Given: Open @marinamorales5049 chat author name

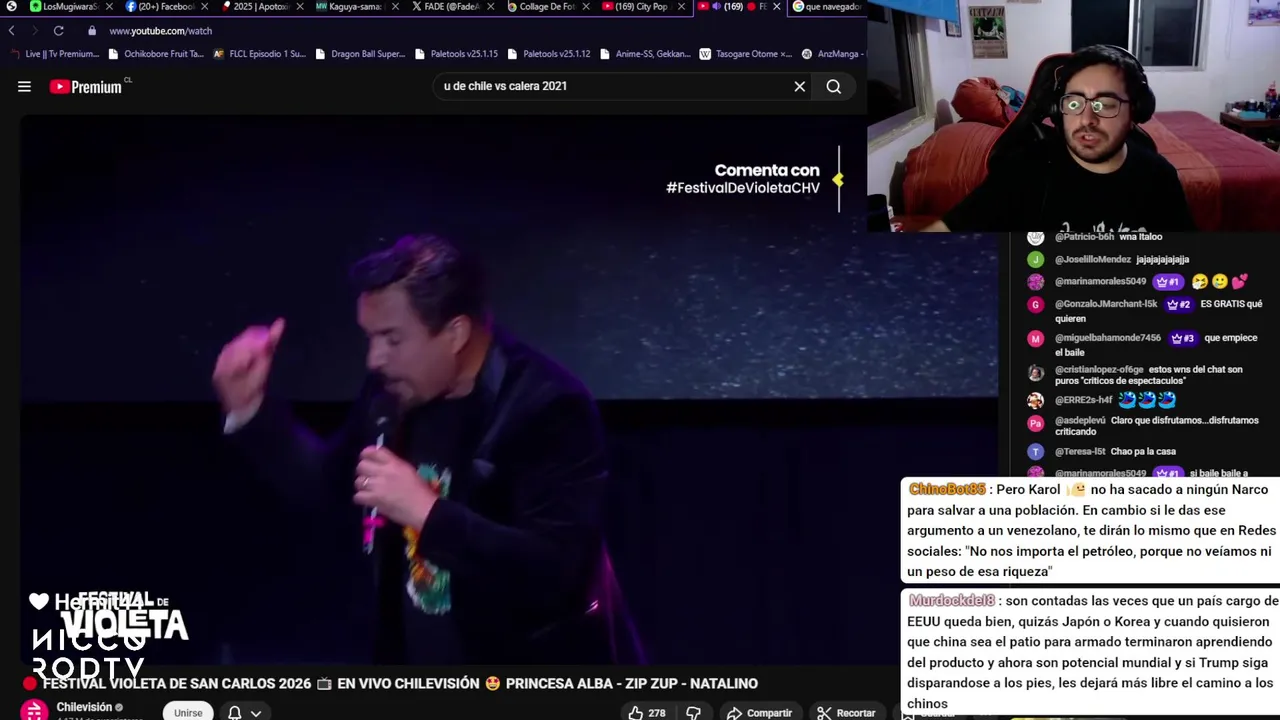Looking at the screenshot, I should (x=1100, y=282).
